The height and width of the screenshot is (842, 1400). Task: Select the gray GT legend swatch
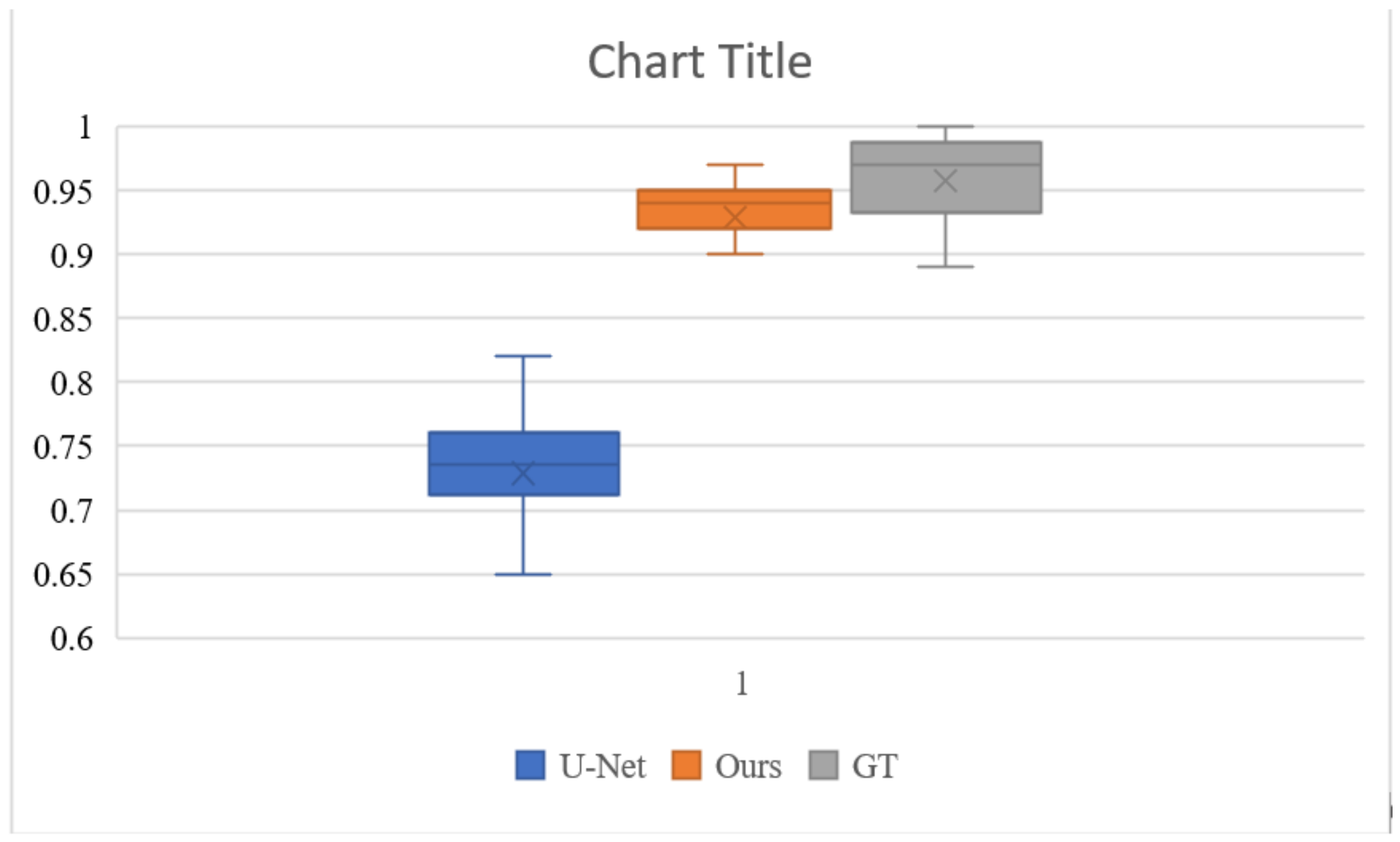click(x=823, y=765)
